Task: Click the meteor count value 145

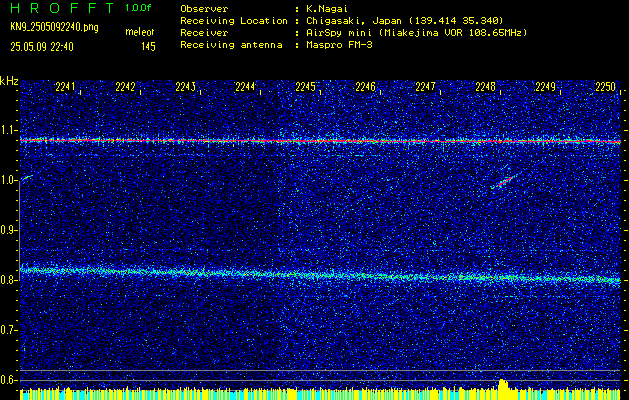Action: tap(148, 47)
